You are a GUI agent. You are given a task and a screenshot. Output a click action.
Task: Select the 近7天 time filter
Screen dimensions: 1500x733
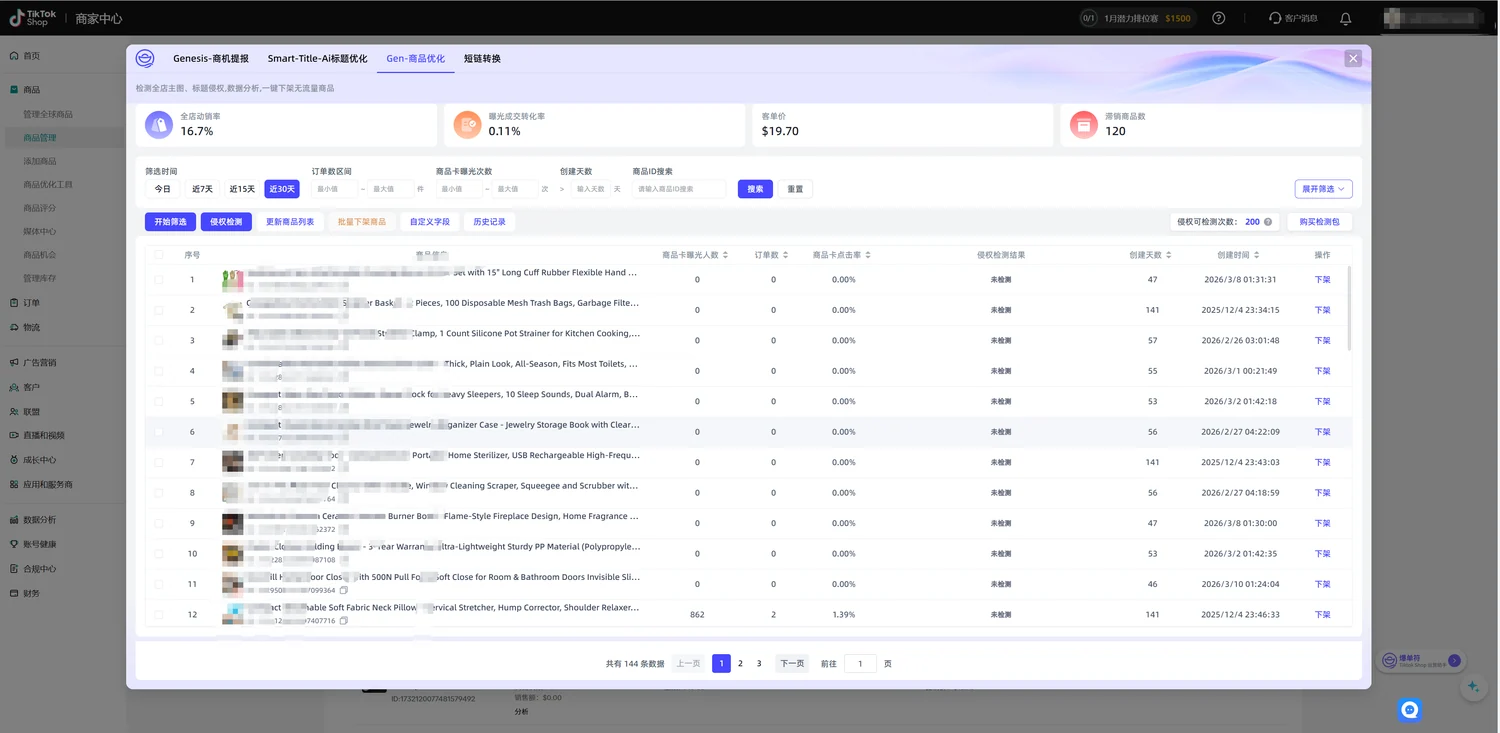(202, 189)
